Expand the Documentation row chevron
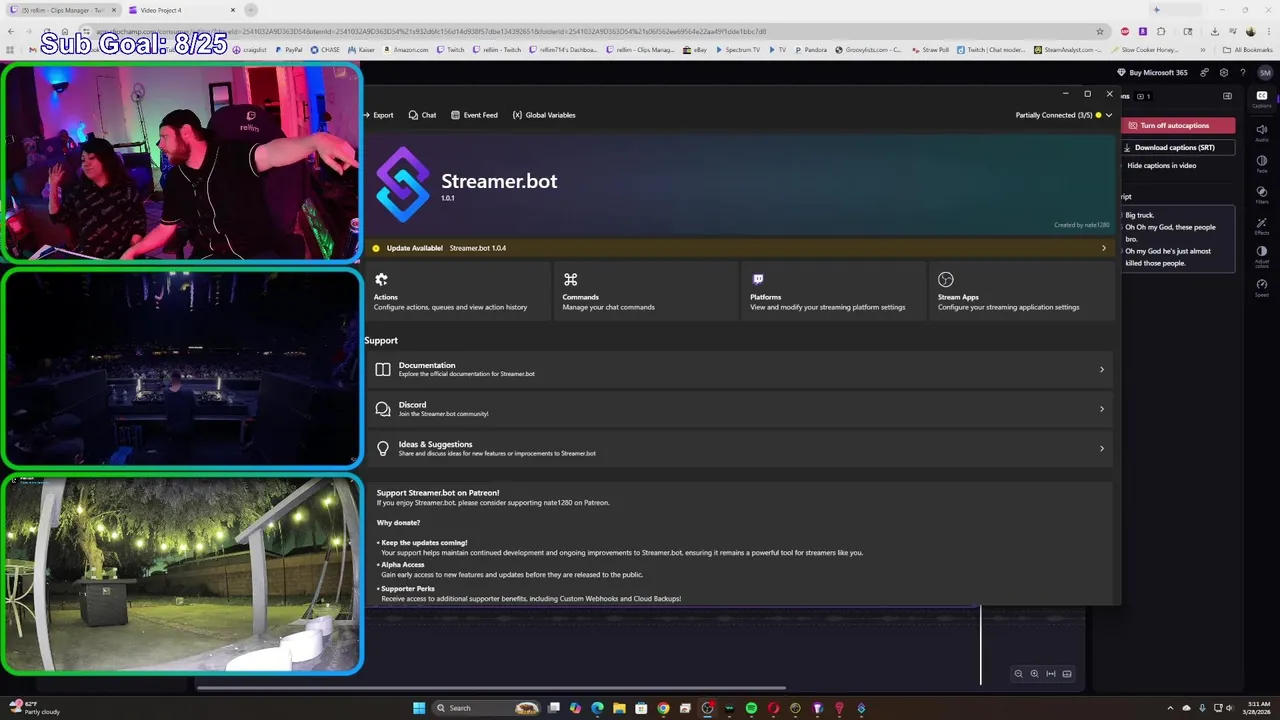This screenshot has height=720, width=1280. point(1102,370)
